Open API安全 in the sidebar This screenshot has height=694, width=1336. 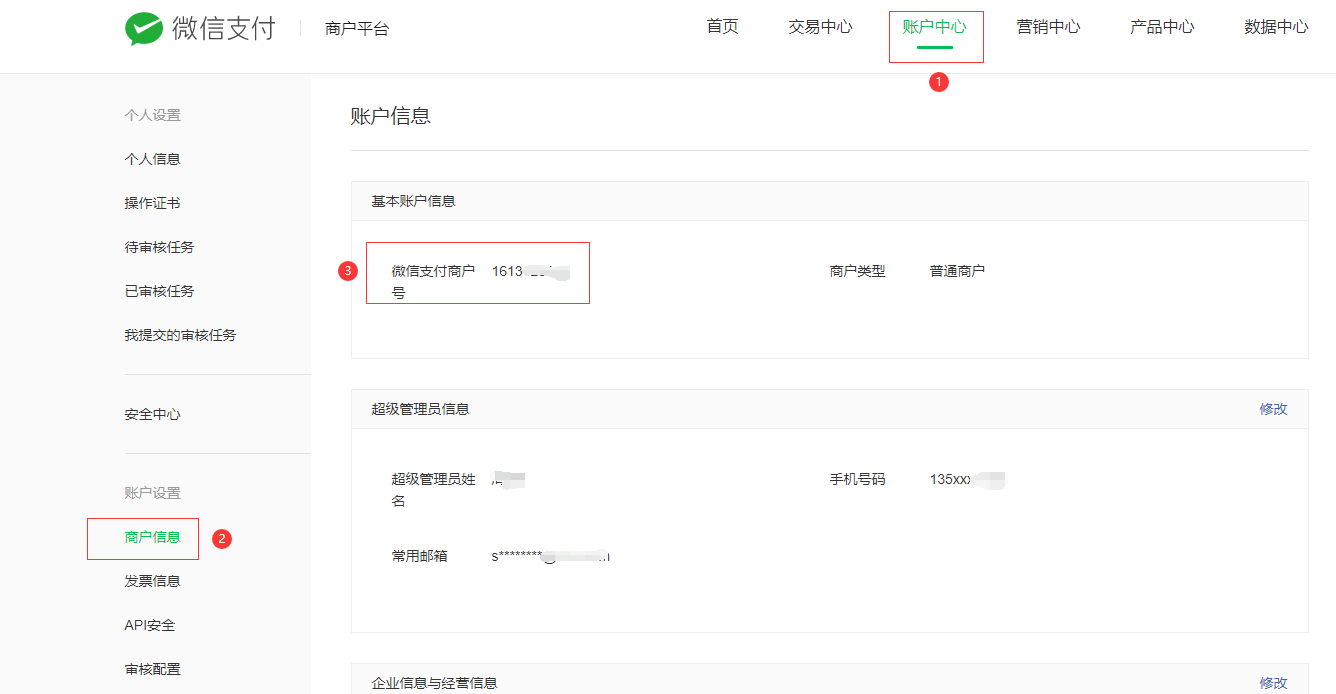tap(149, 625)
